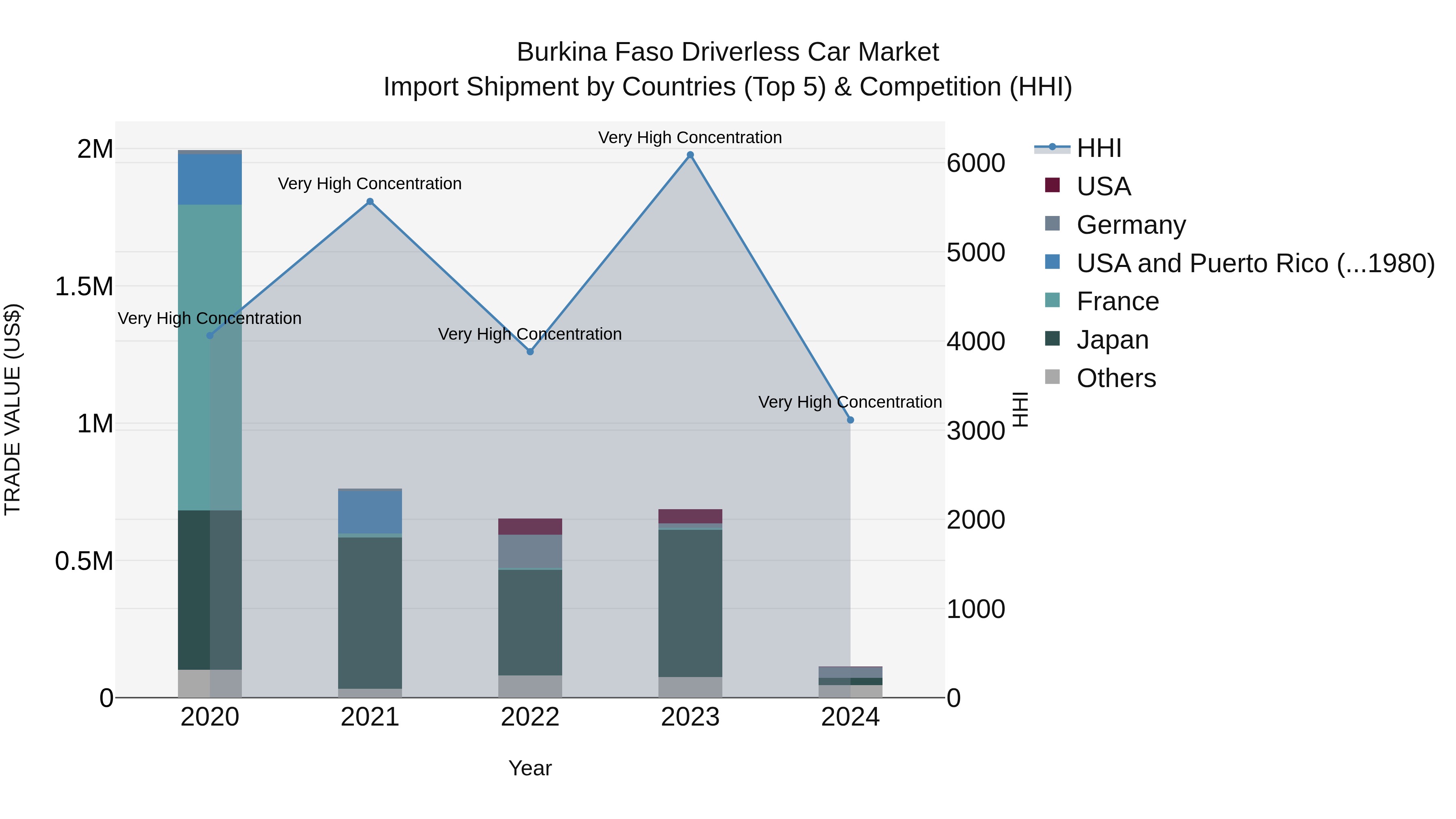This screenshot has width=1456, height=819.
Task: Click the Others segment of the 2022 bar
Action: point(530,687)
